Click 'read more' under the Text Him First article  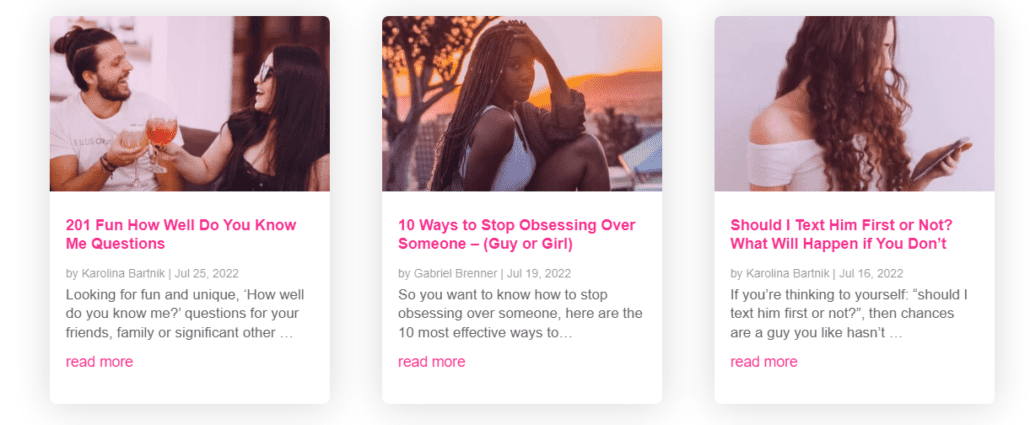tap(764, 362)
